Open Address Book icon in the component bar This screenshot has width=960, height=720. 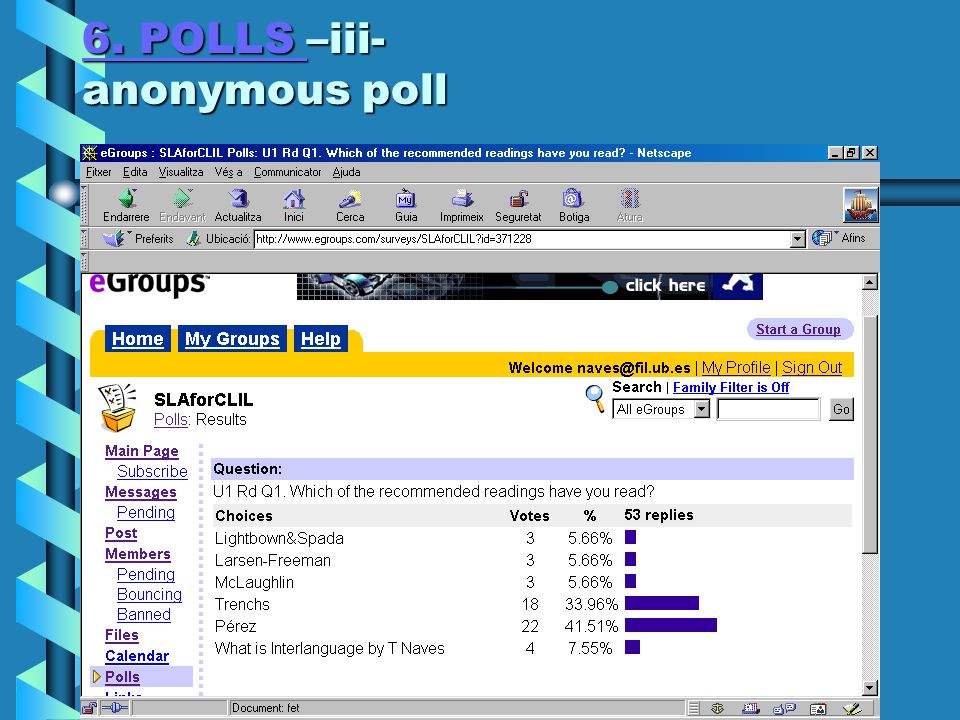[818, 709]
